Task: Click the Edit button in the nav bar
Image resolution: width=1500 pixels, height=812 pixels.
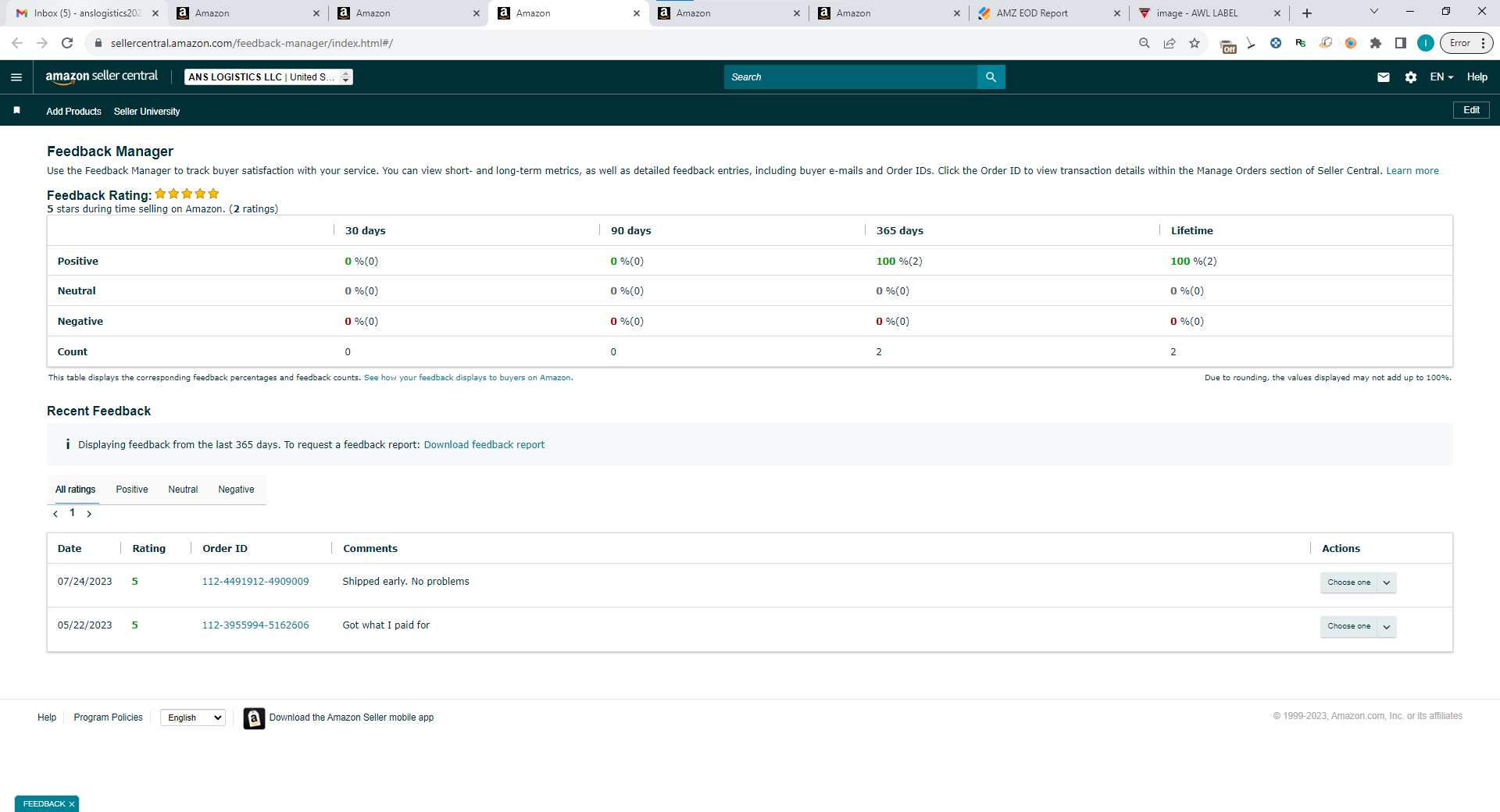Action: point(1471,110)
